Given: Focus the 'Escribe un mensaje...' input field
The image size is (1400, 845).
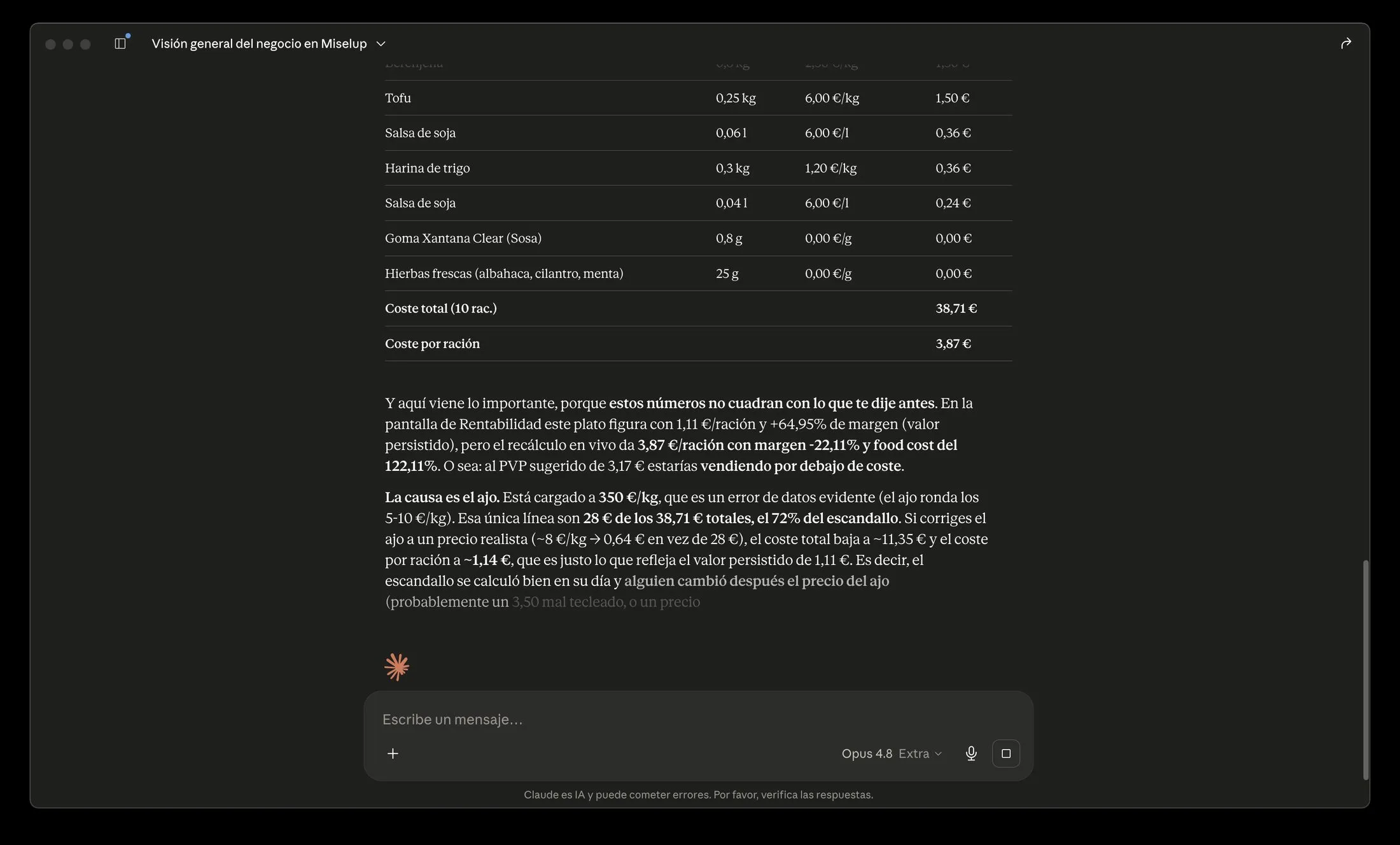Looking at the screenshot, I should tap(698, 719).
